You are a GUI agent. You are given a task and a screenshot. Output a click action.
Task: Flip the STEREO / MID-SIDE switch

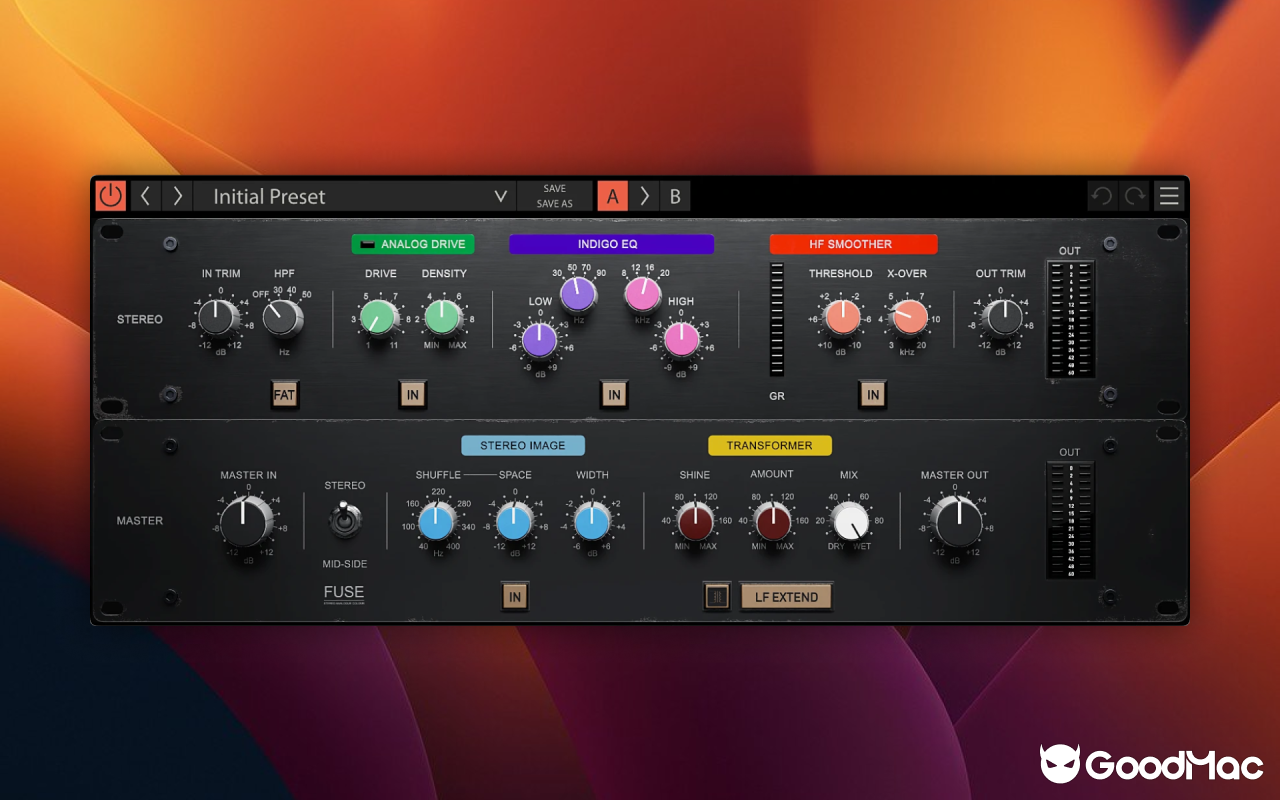click(x=345, y=523)
